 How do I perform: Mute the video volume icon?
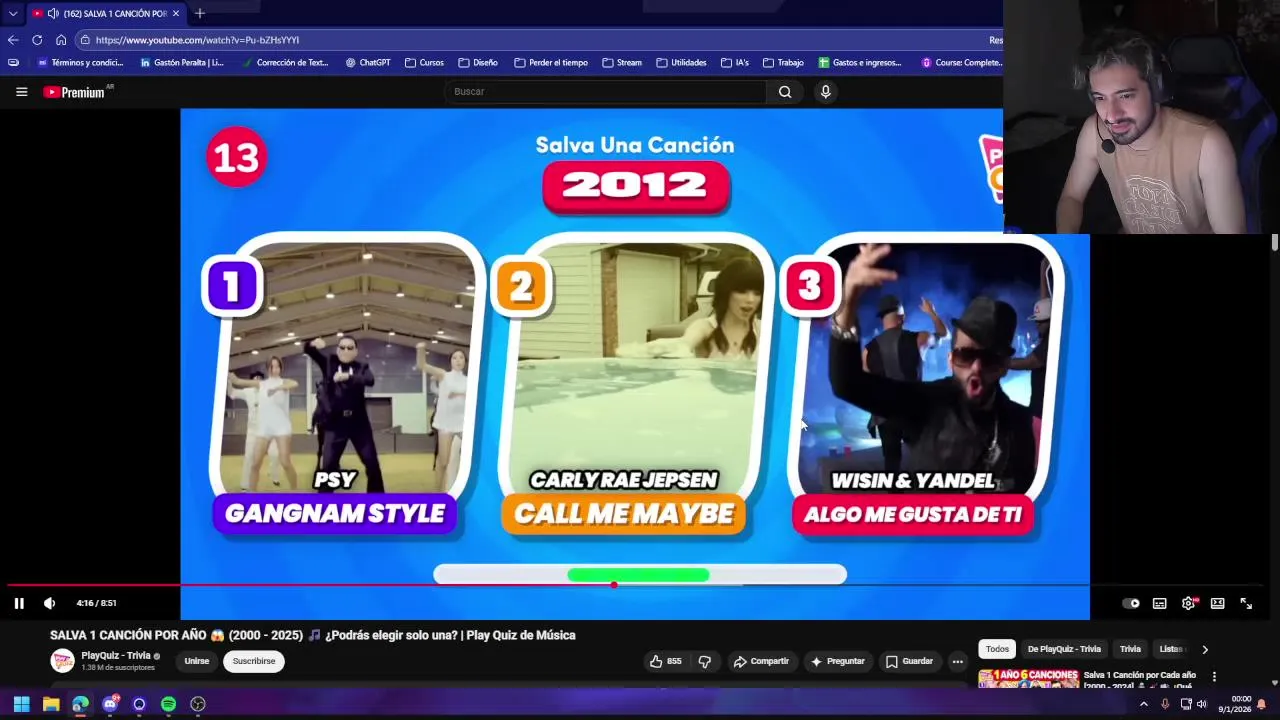pos(49,603)
